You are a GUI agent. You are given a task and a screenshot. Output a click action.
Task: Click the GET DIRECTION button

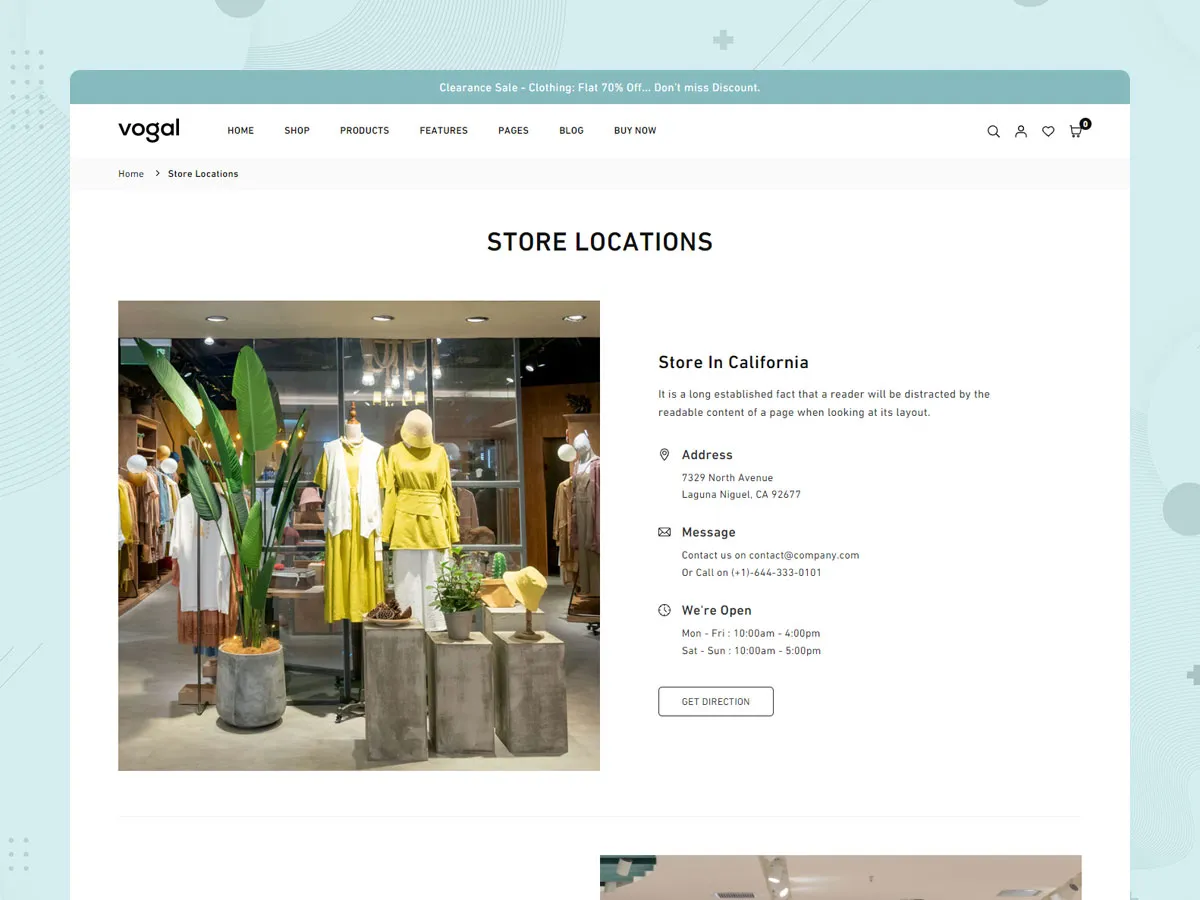715,701
